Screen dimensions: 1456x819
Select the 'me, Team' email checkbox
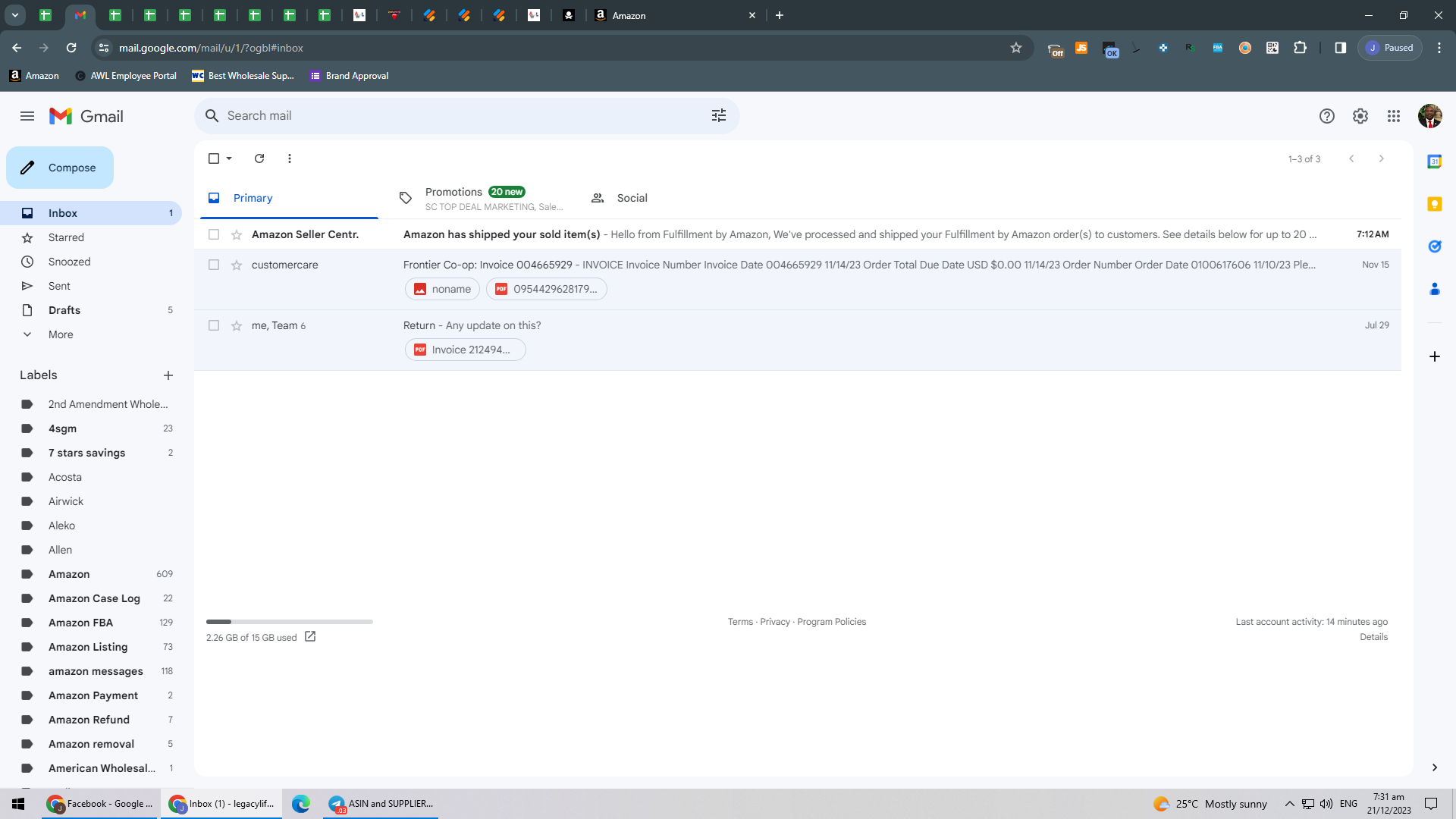(x=214, y=325)
